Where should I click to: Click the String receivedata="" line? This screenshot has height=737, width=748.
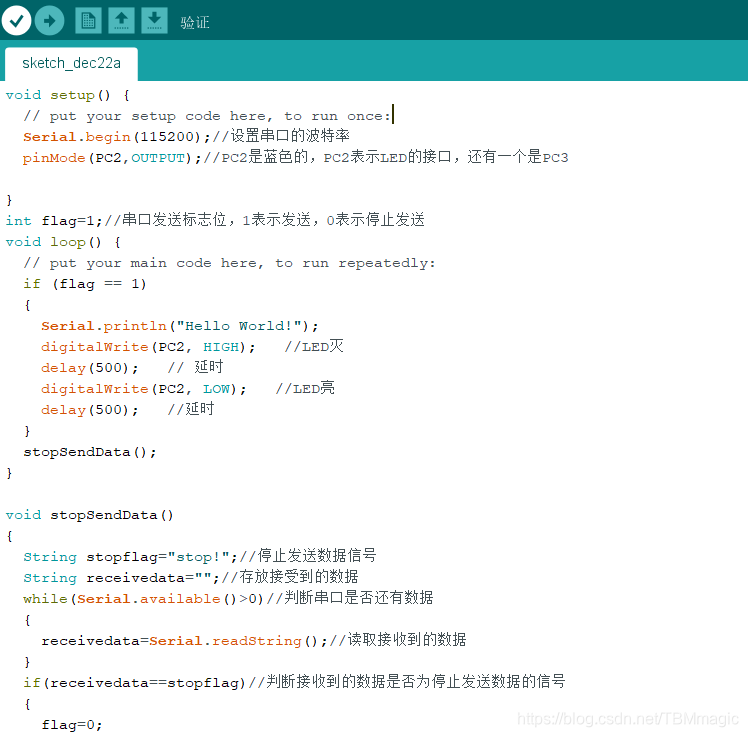190,577
